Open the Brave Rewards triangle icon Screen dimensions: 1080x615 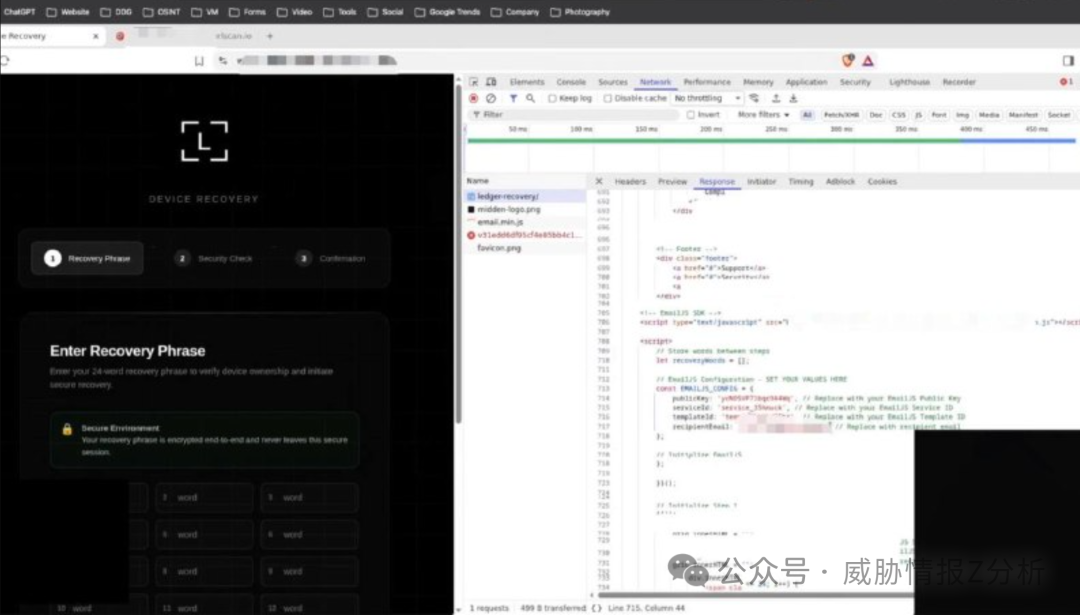pyautogui.click(x=868, y=61)
